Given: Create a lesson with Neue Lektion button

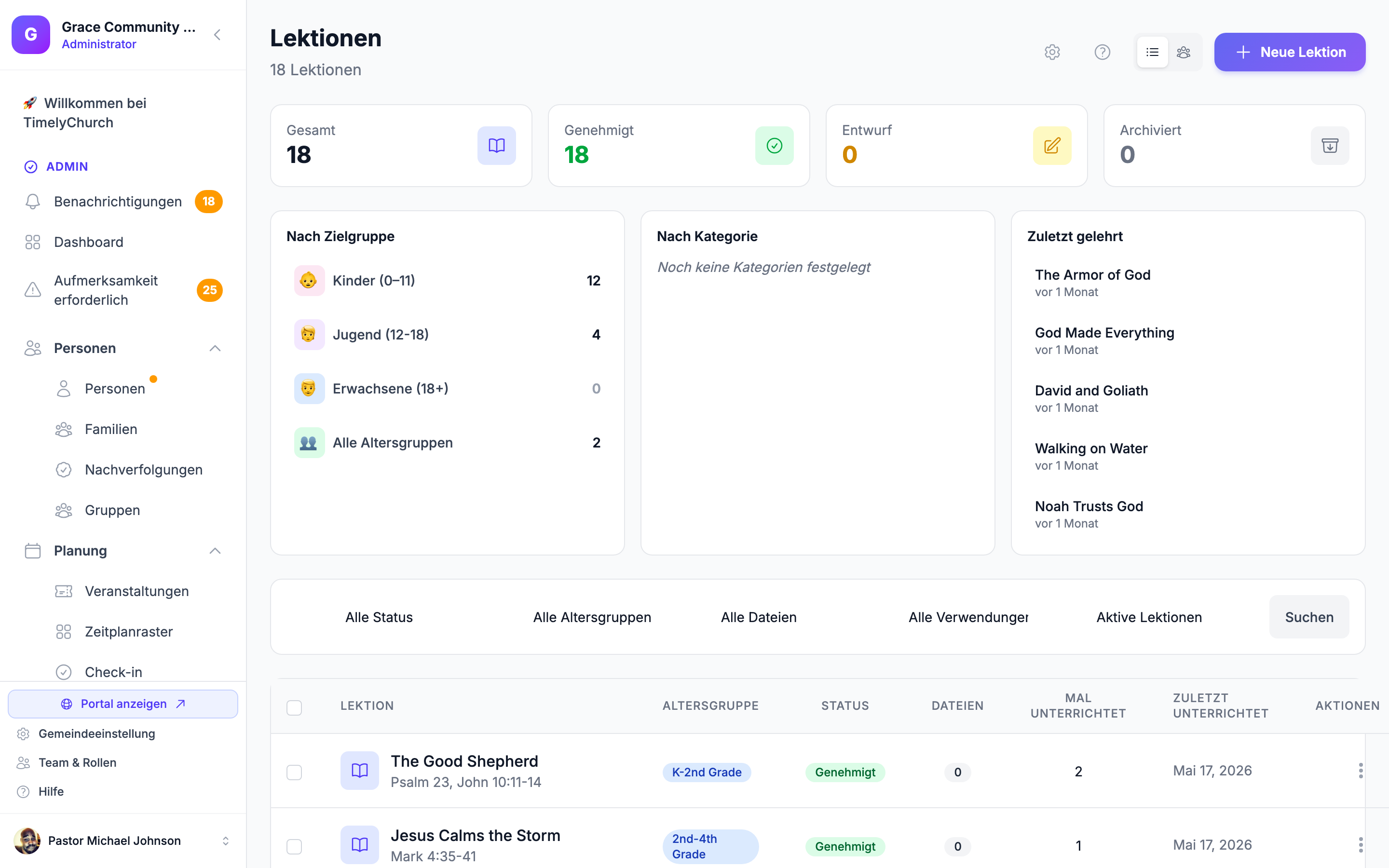Looking at the screenshot, I should point(1289,52).
